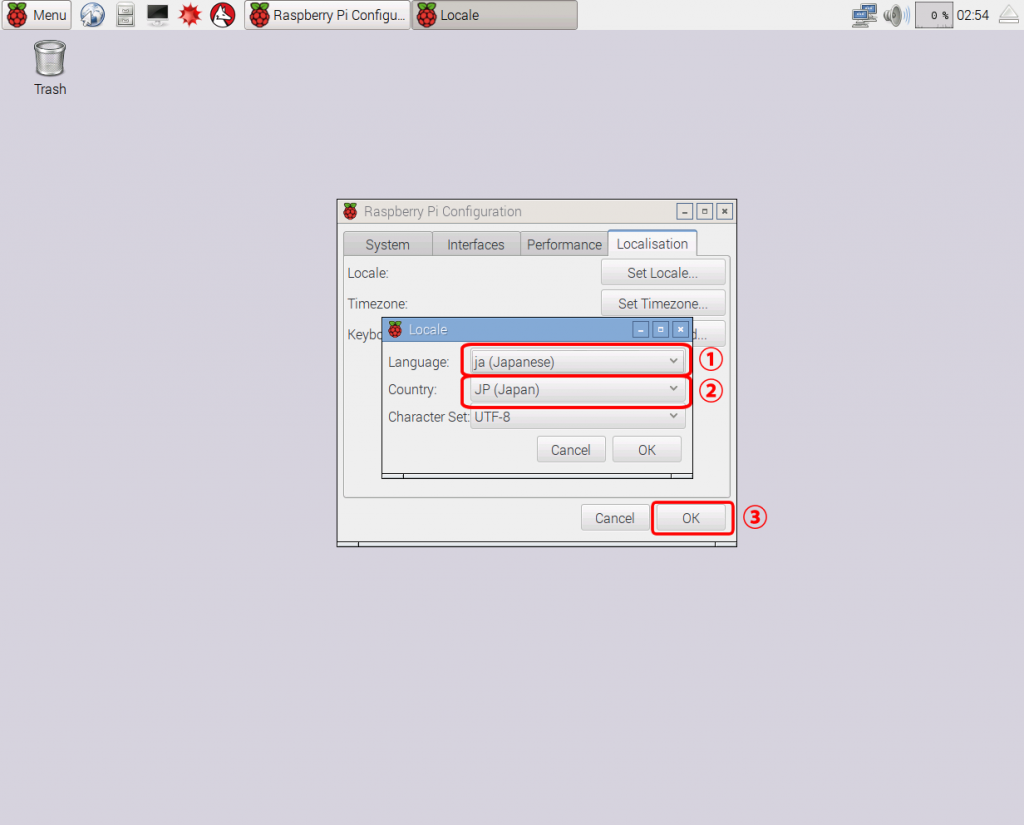
Task: Open the Raspberry Pi Menu button
Action: click(37, 15)
